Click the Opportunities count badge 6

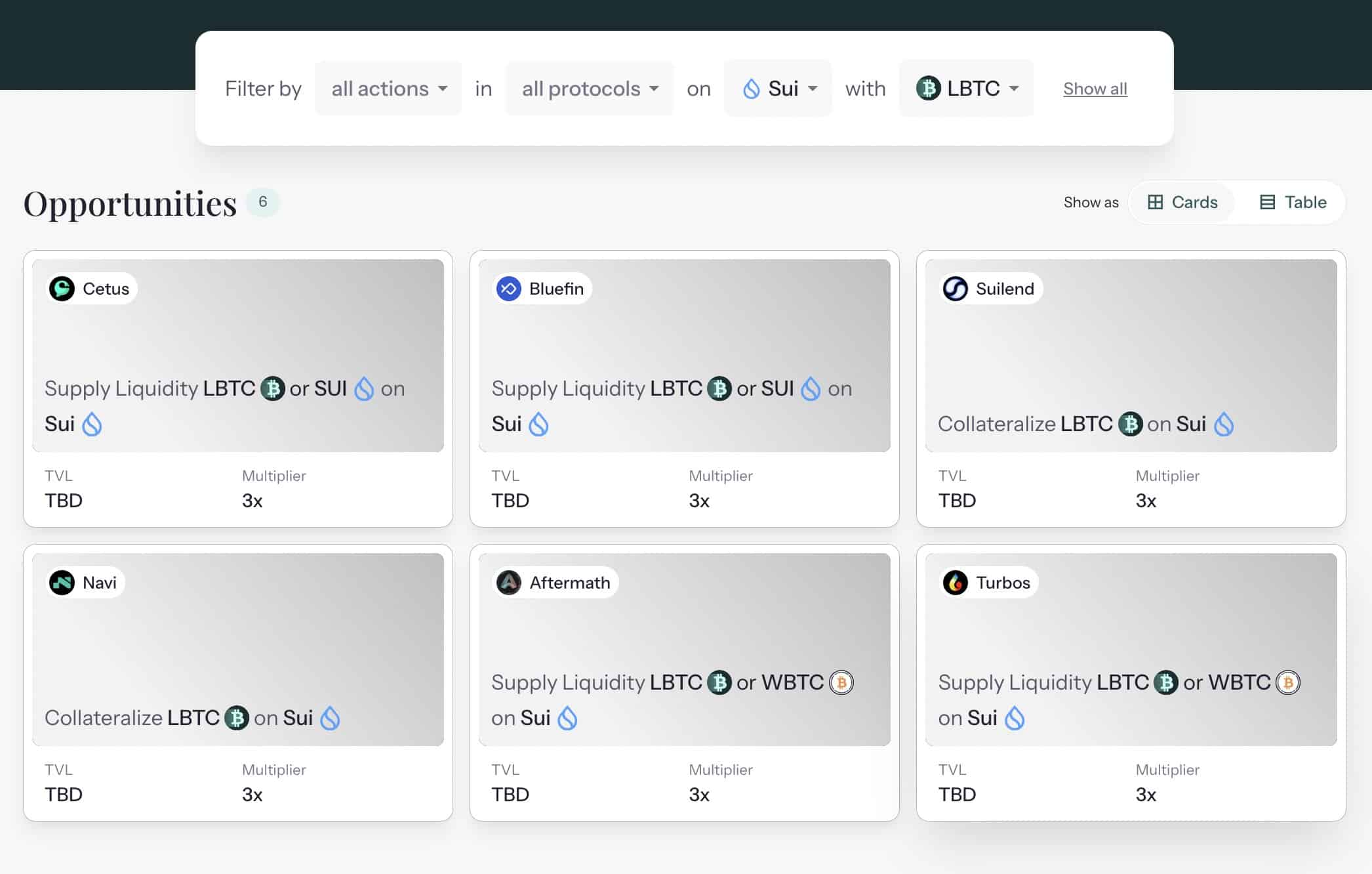click(x=263, y=202)
